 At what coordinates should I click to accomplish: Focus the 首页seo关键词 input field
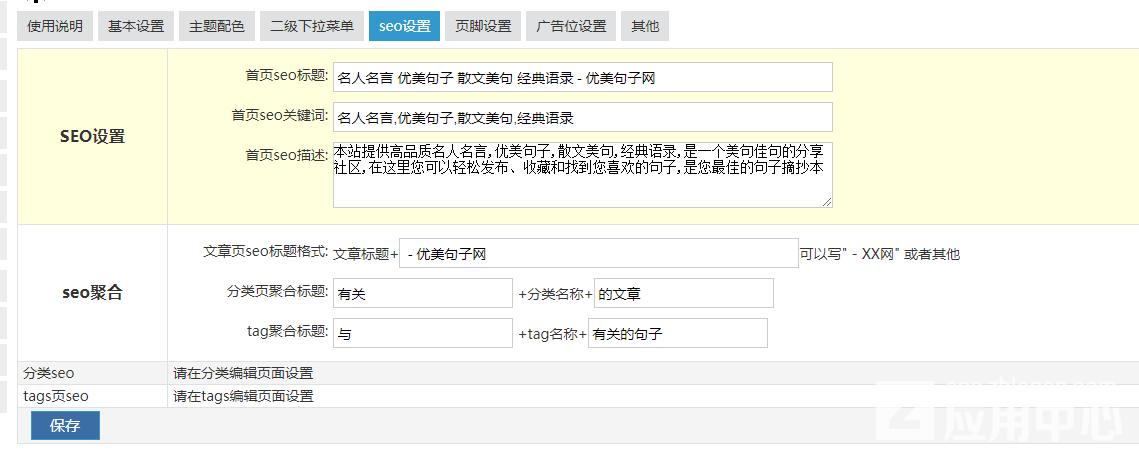click(x=582, y=117)
